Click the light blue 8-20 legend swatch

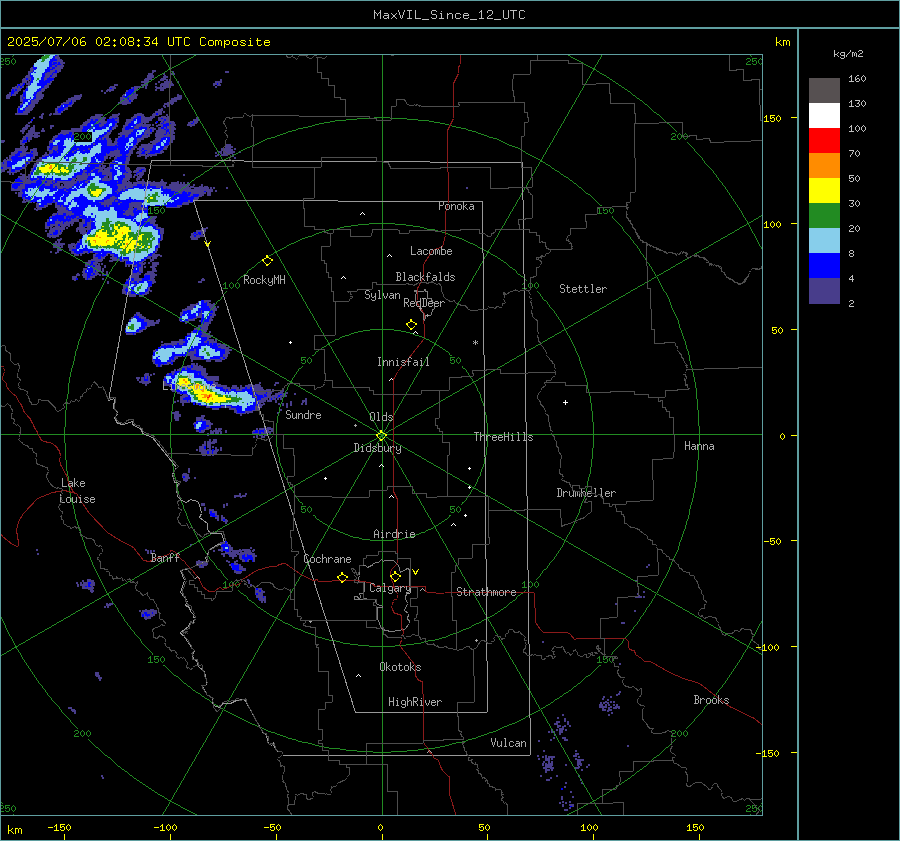[x=824, y=241]
